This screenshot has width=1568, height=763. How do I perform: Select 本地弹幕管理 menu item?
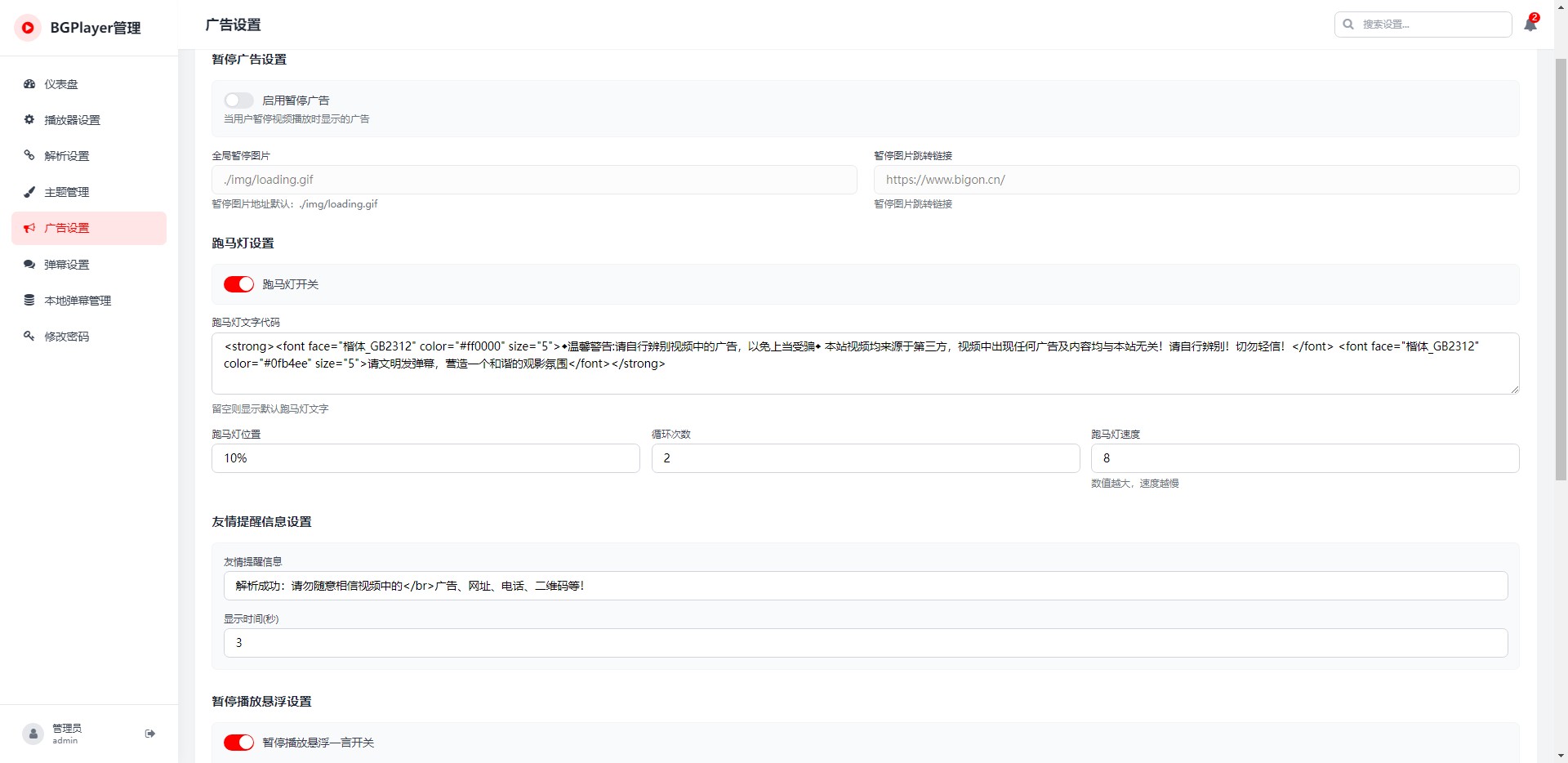(x=78, y=301)
